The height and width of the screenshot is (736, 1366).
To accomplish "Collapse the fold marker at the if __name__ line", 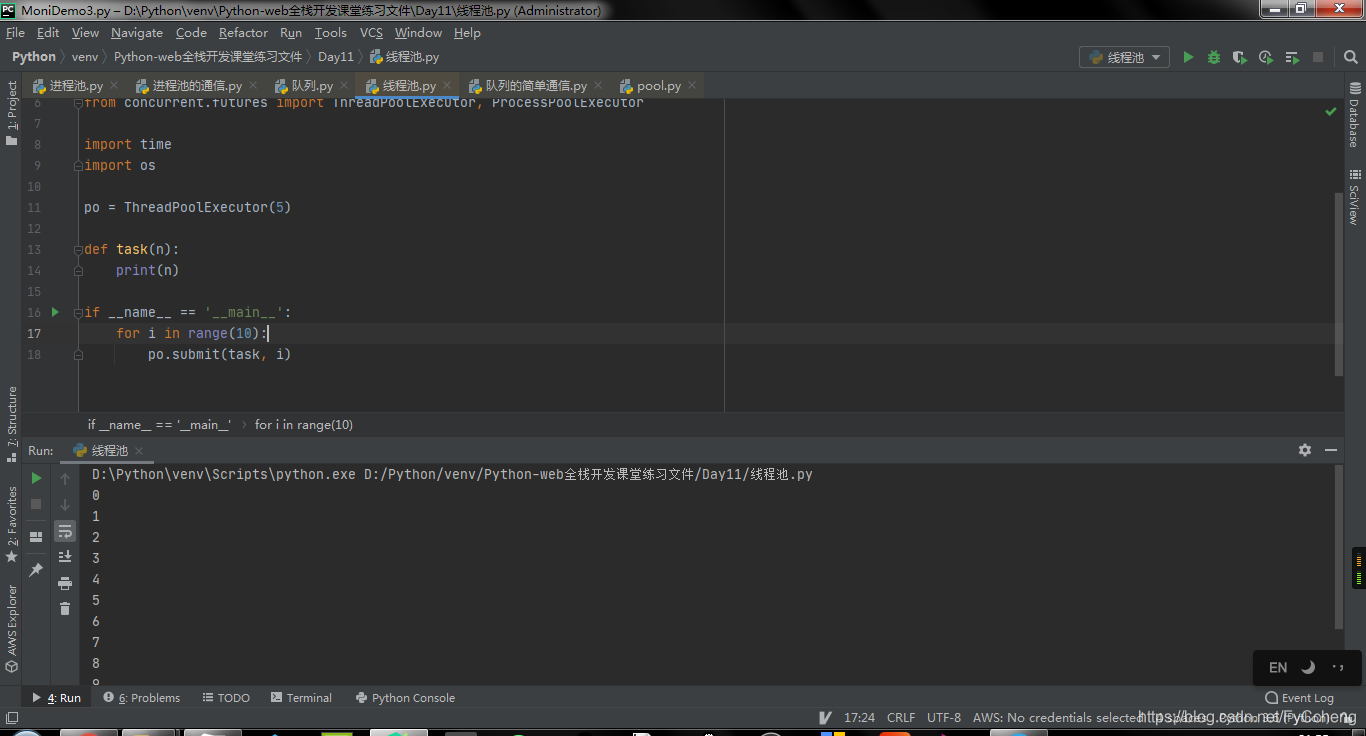I will click(x=78, y=313).
